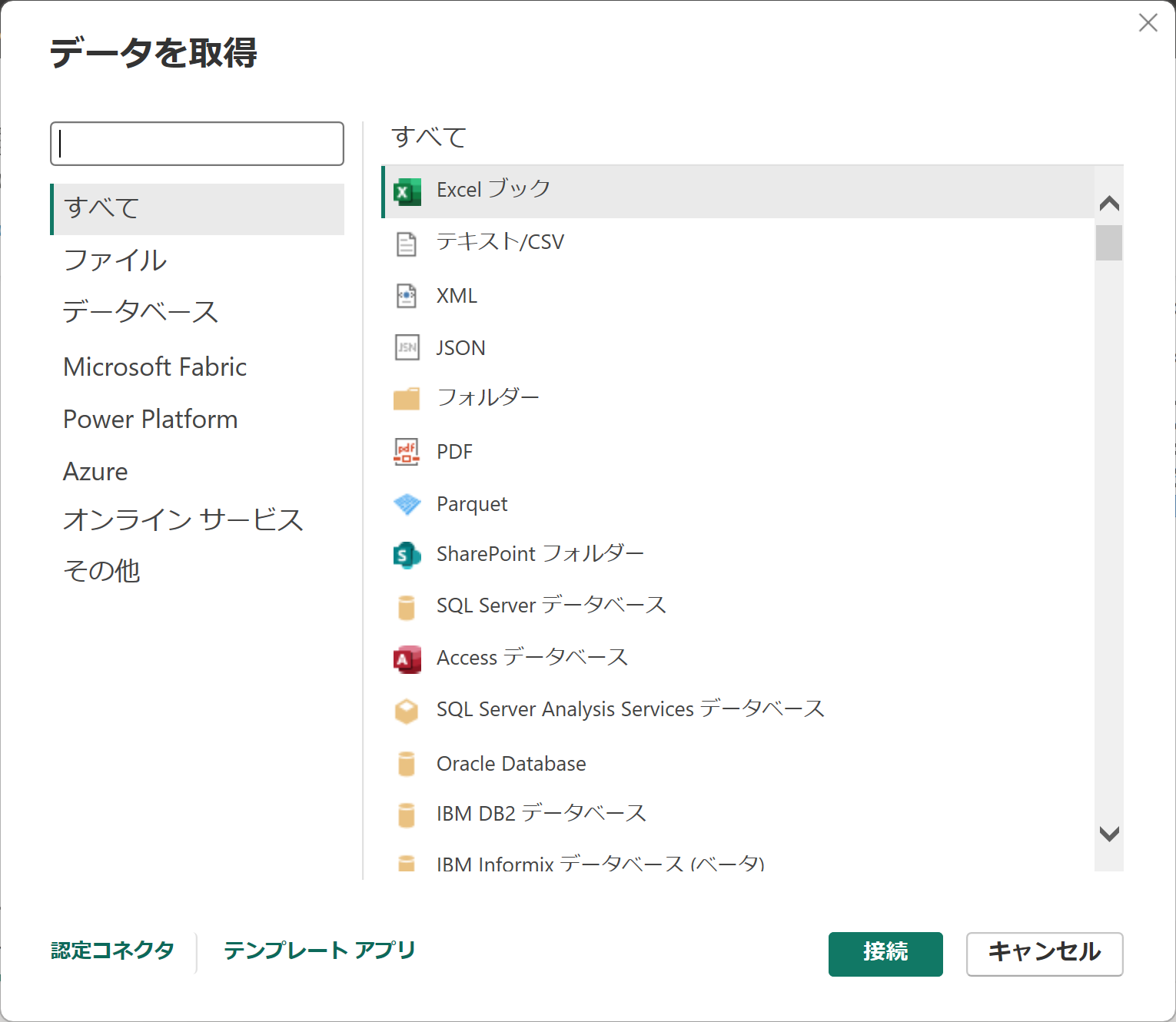
Task: Click the scrollbar up arrow
Action: [1109, 204]
